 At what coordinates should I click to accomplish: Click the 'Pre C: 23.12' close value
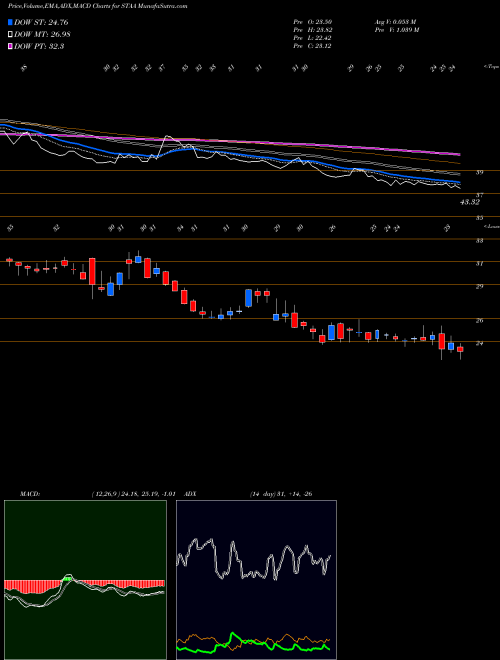313,46
